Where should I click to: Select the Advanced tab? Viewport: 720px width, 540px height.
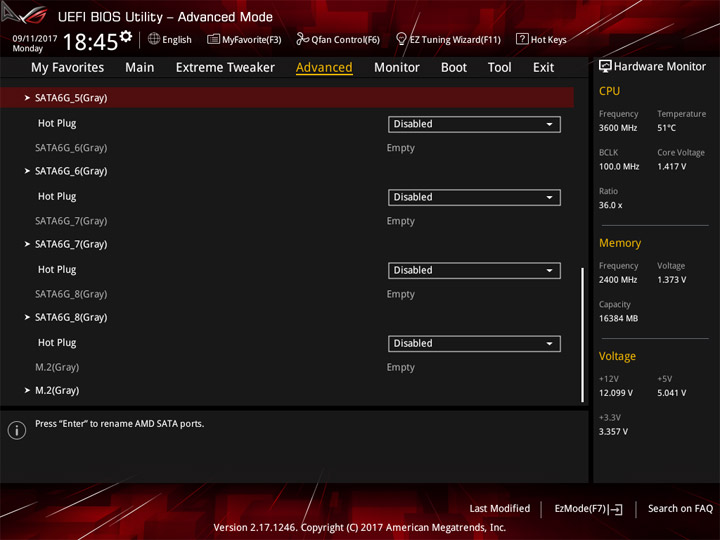[x=324, y=68]
